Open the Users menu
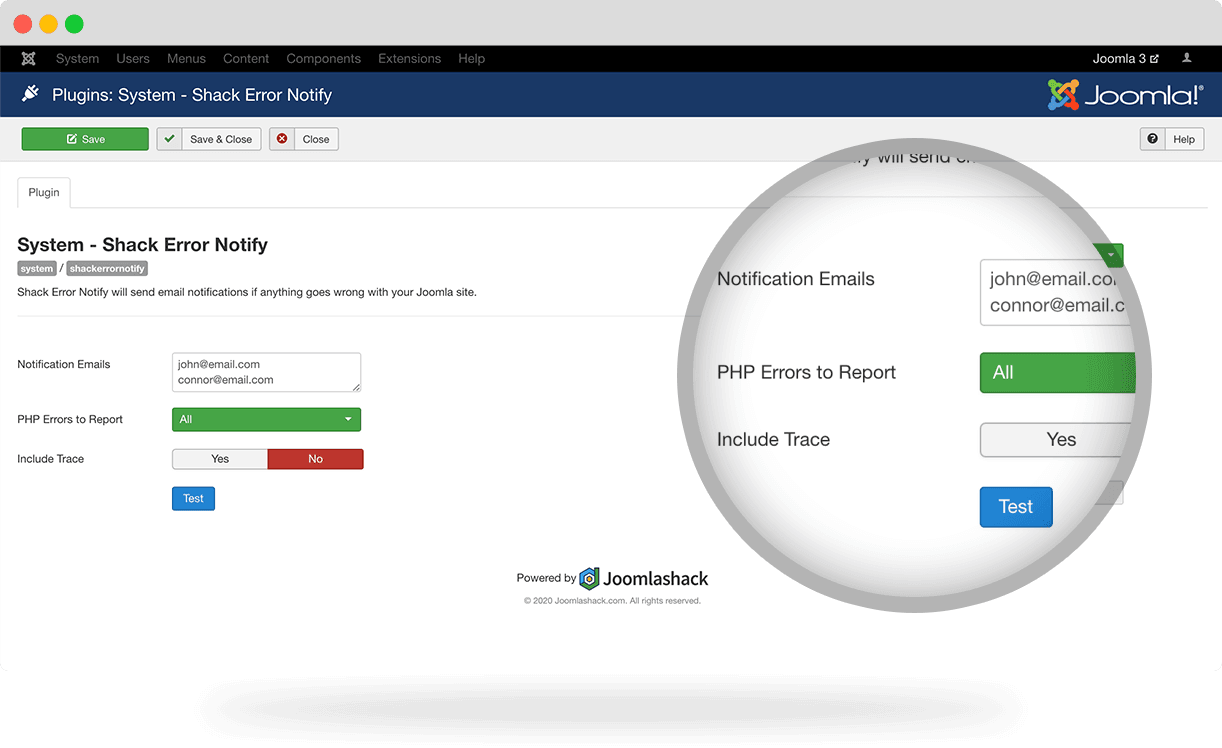This screenshot has height=748, width=1222. (x=133, y=59)
